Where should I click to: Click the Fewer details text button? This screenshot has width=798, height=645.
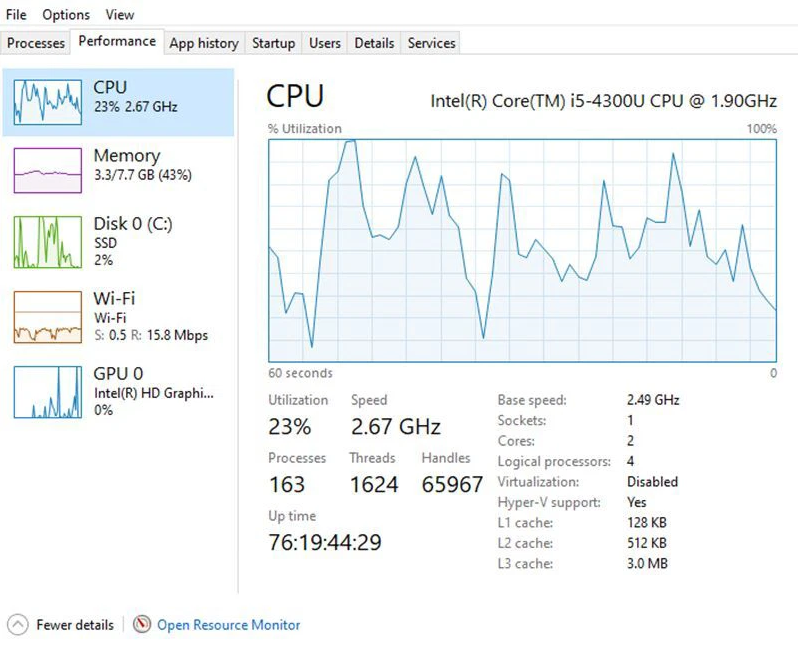tap(75, 625)
